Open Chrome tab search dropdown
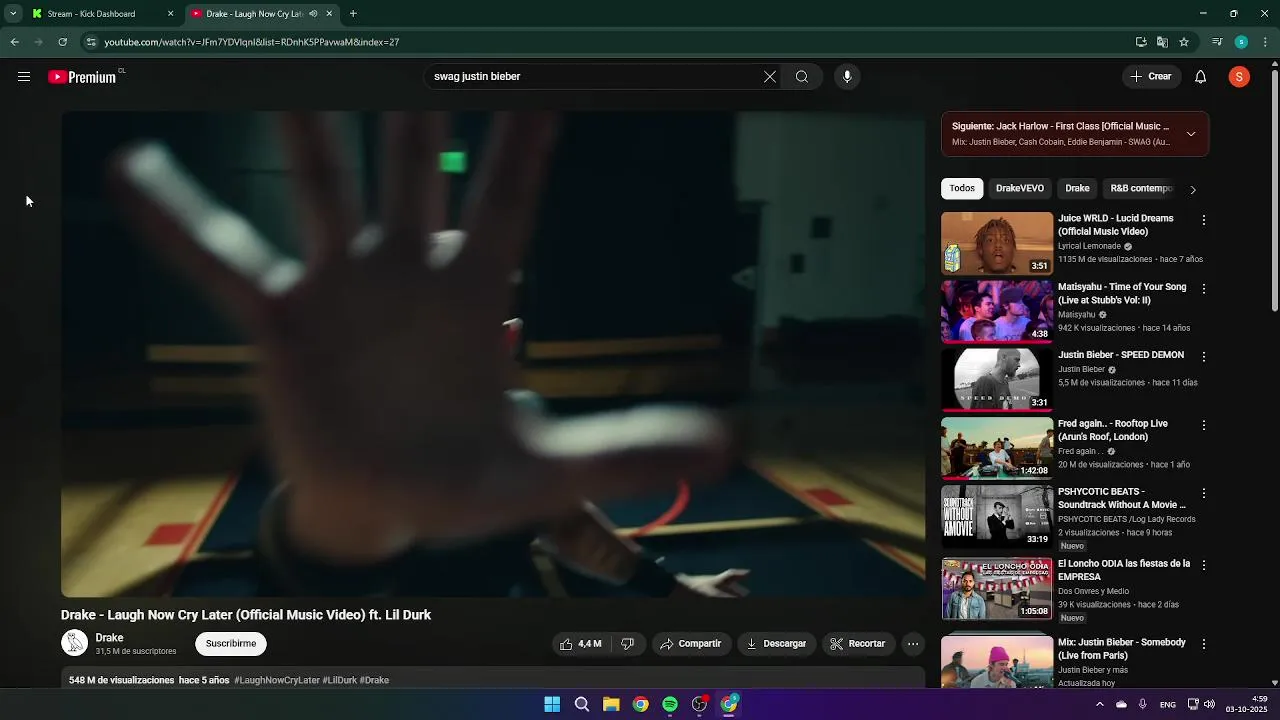The width and height of the screenshot is (1280, 720). (13, 14)
